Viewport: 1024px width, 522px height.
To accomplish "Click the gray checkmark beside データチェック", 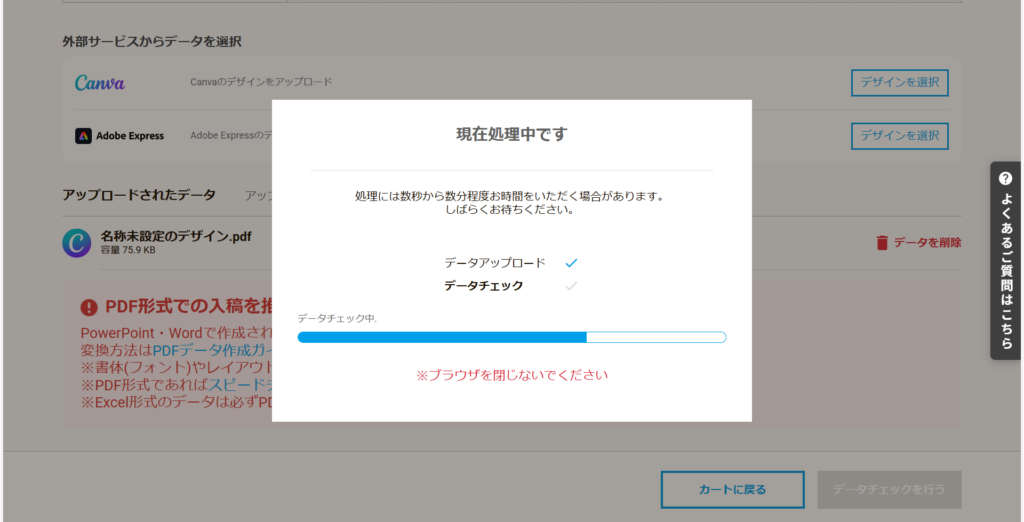I will pyautogui.click(x=571, y=286).
